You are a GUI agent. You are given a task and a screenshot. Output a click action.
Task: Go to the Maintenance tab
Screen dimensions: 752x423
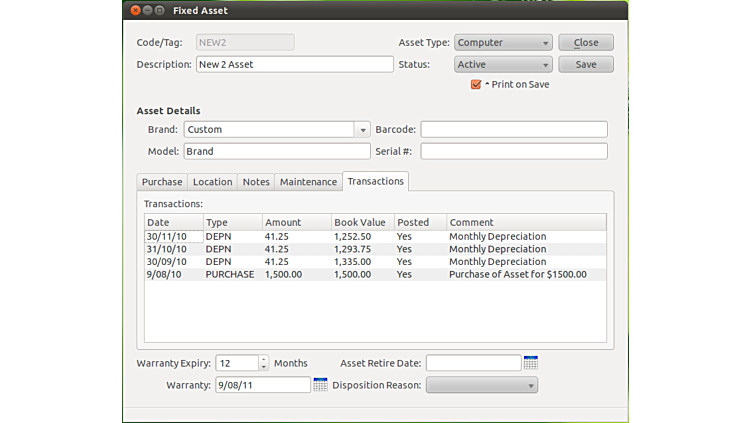(308, 182)
